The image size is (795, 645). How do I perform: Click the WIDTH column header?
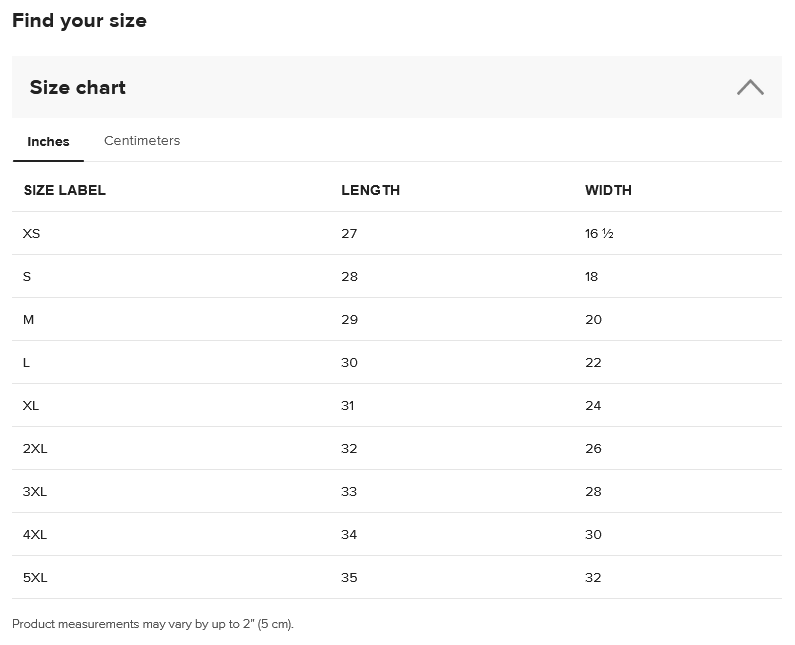pyautogui.click(x=608, y=190)
